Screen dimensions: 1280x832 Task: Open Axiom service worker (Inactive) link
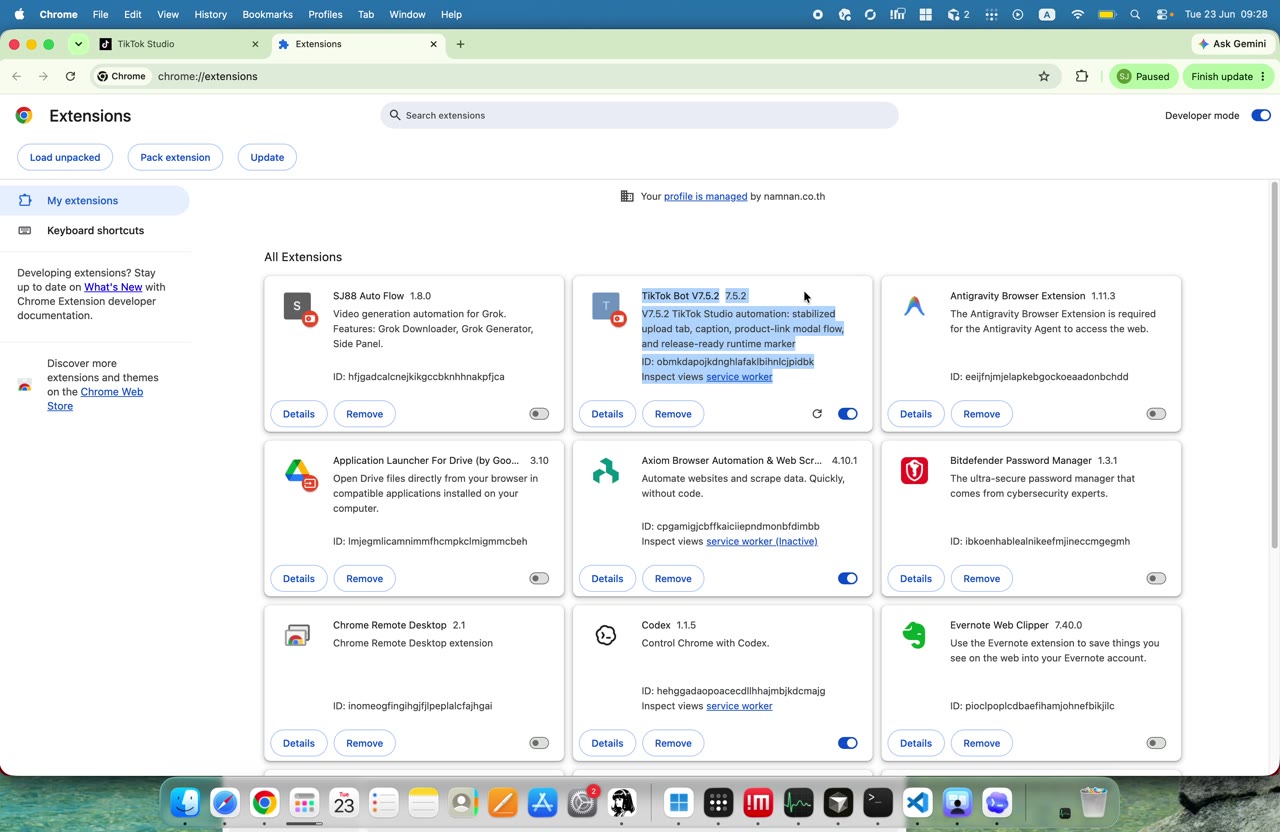click(x=762, y=541)
